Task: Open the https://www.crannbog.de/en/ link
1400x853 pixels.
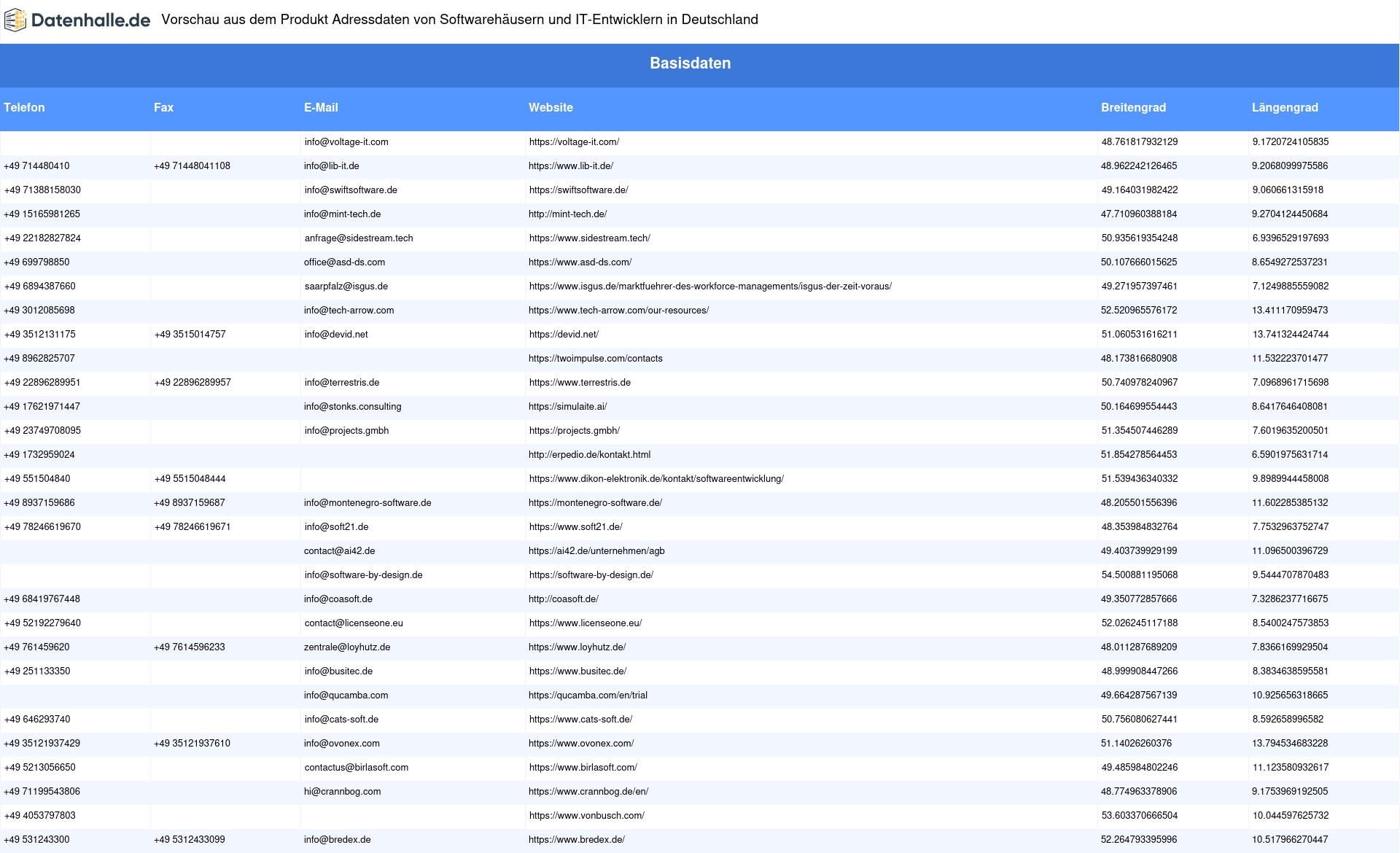Action: click(x=588, y=792)
